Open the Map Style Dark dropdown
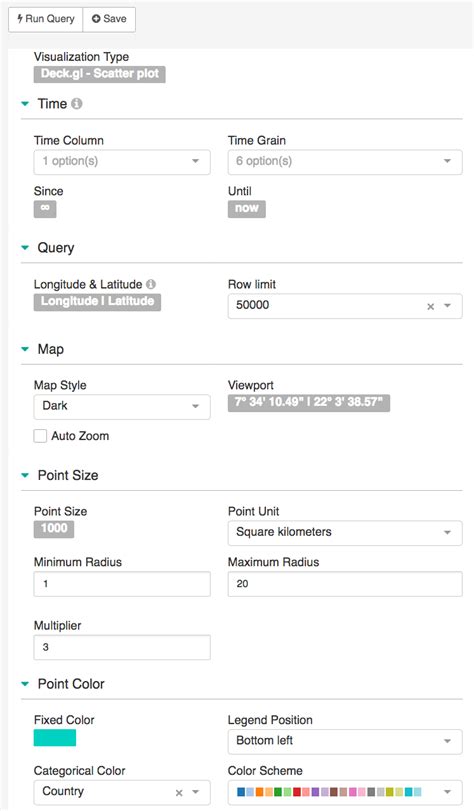The width and height of the screenshot is (474, 811). point(122,407)
